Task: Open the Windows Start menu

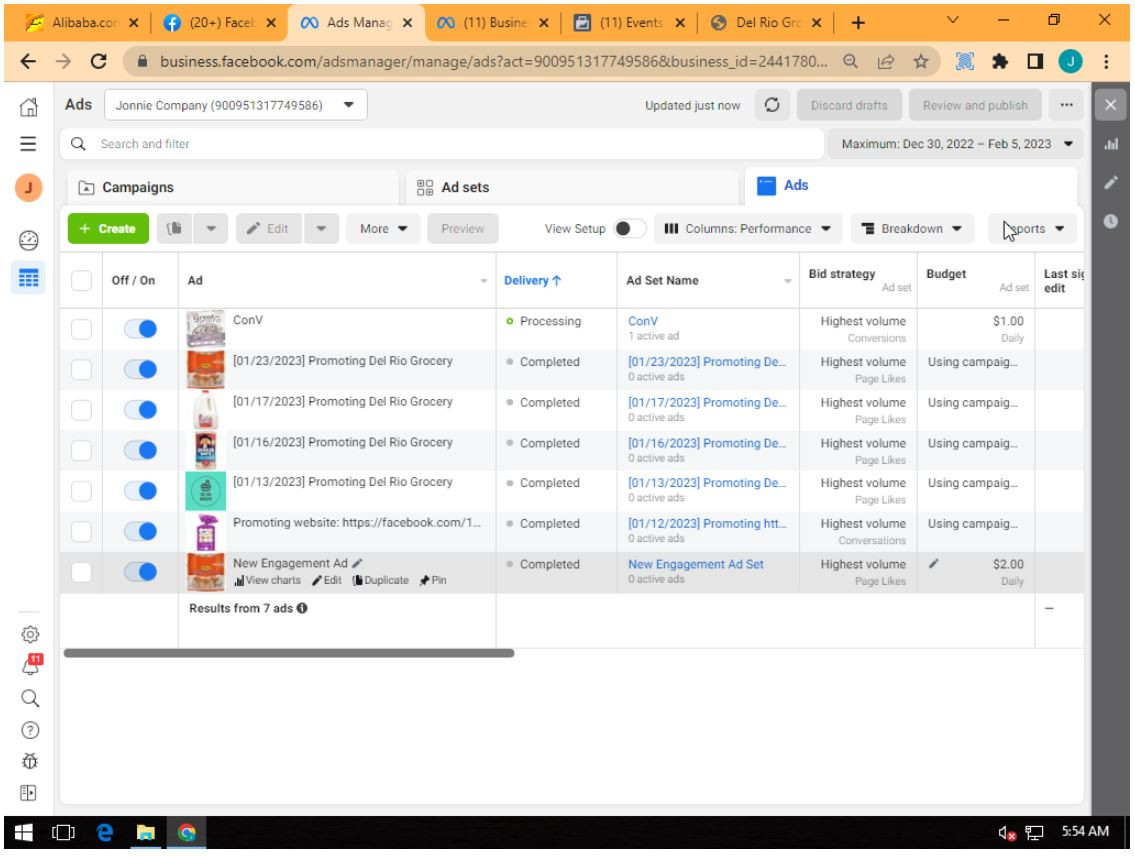Action: (x=23, y=833)
